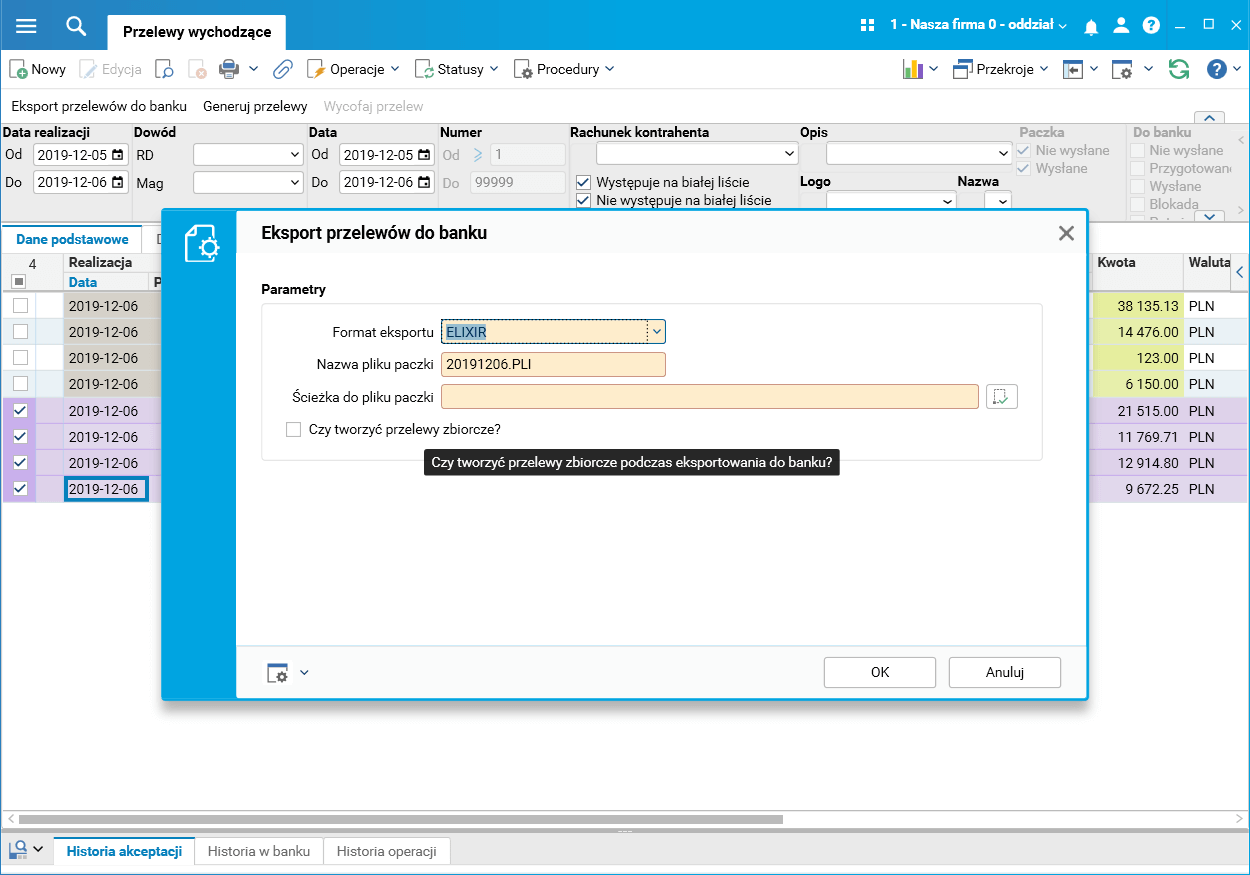Confirm export with OK button
1250x875 pixels.
click(880, 672)
